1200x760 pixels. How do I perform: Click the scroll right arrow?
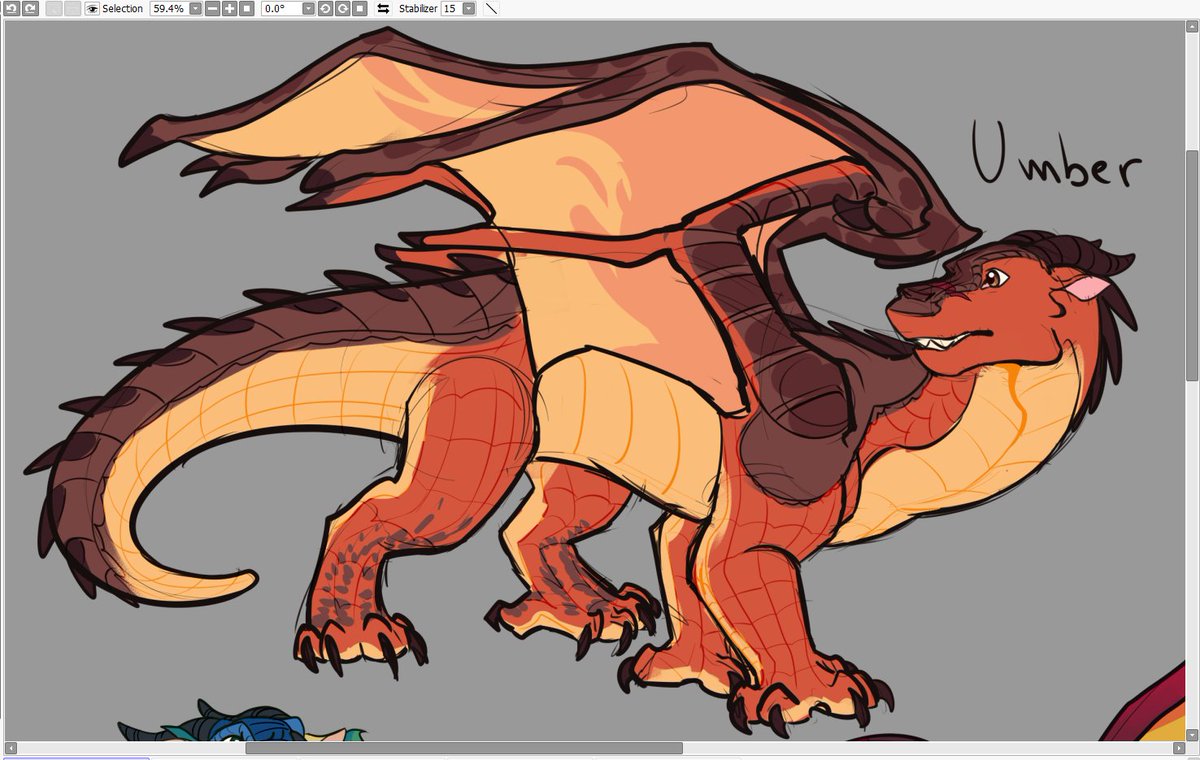[1178, 748]
